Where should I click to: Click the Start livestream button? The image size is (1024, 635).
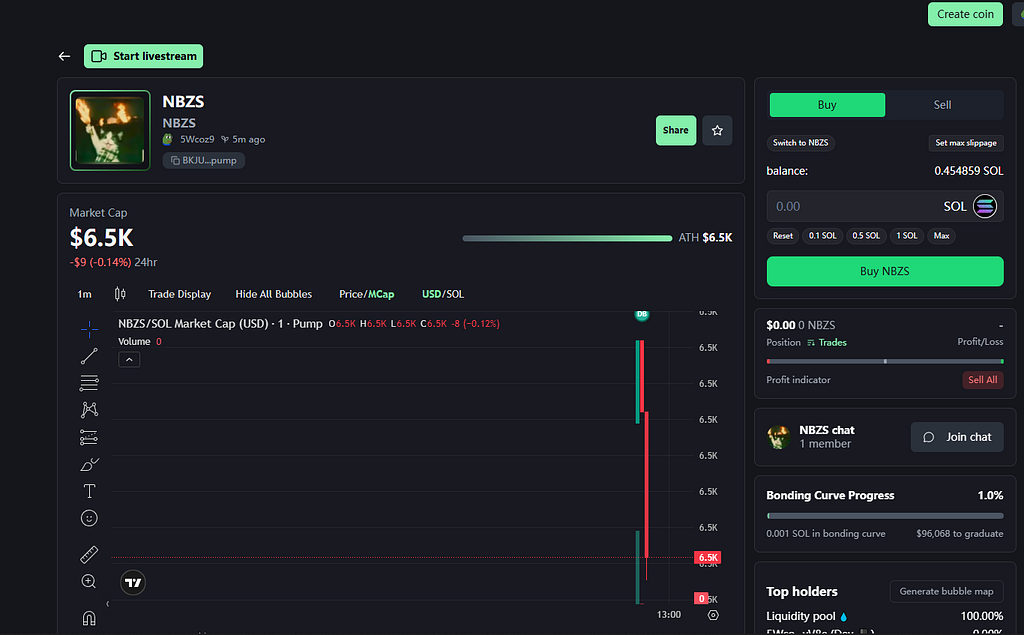[144, 56]
